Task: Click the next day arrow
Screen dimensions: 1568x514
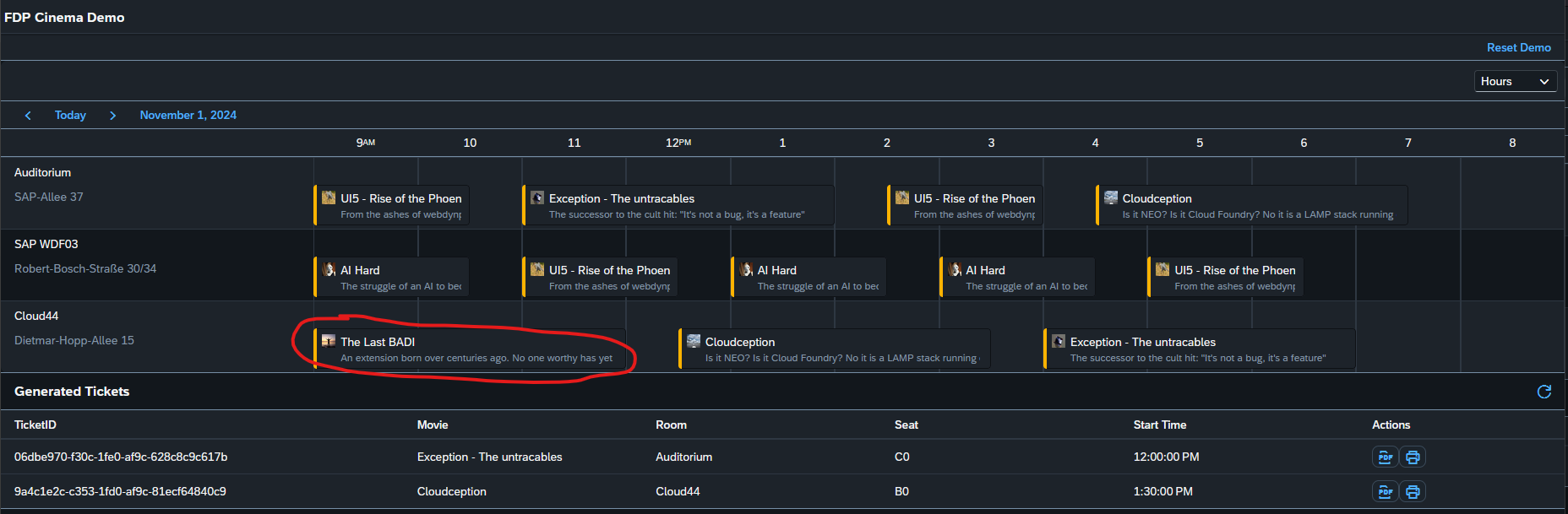Action: (x=112, y=116)
